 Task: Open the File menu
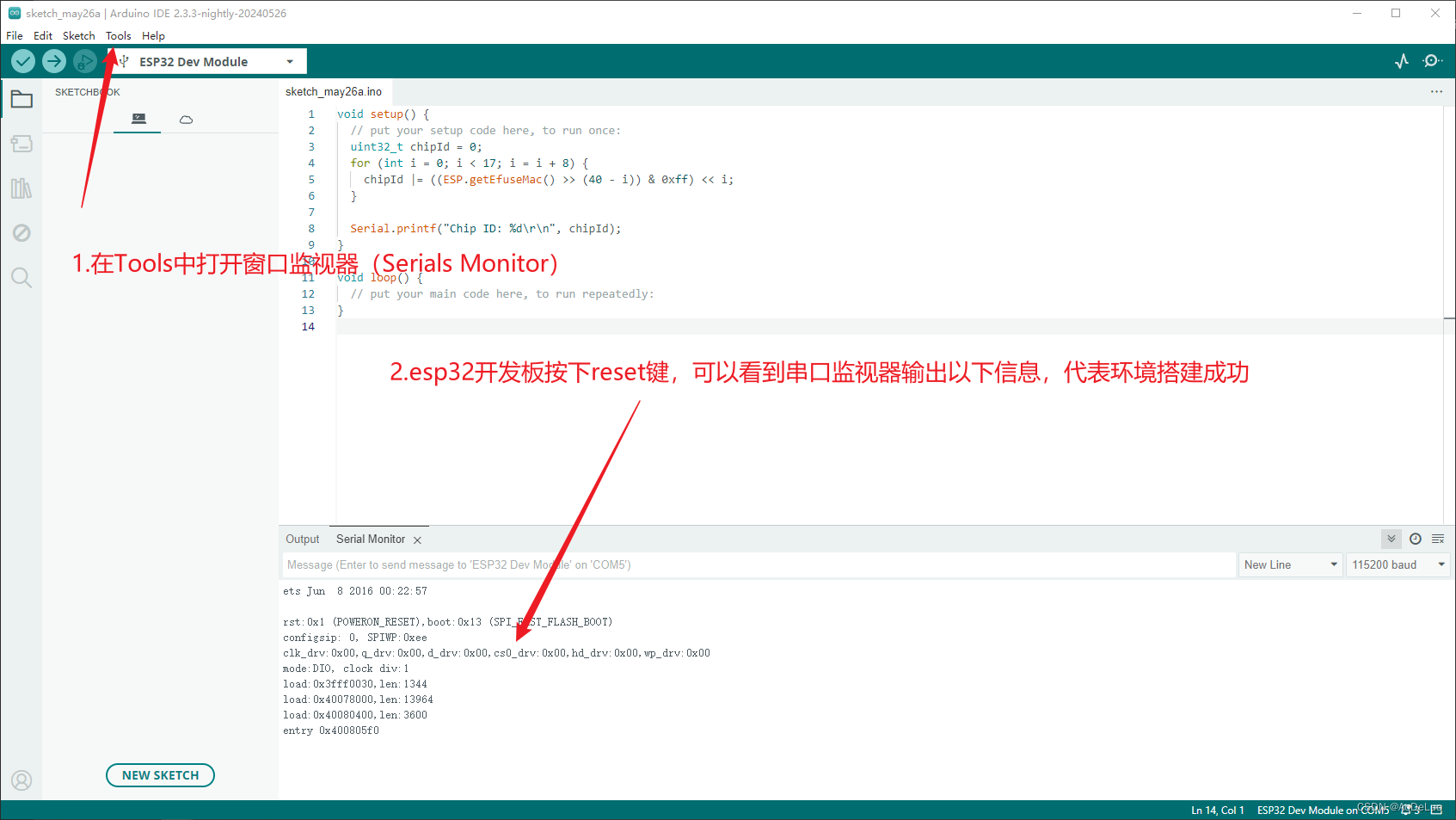click(x=15, y=35)
